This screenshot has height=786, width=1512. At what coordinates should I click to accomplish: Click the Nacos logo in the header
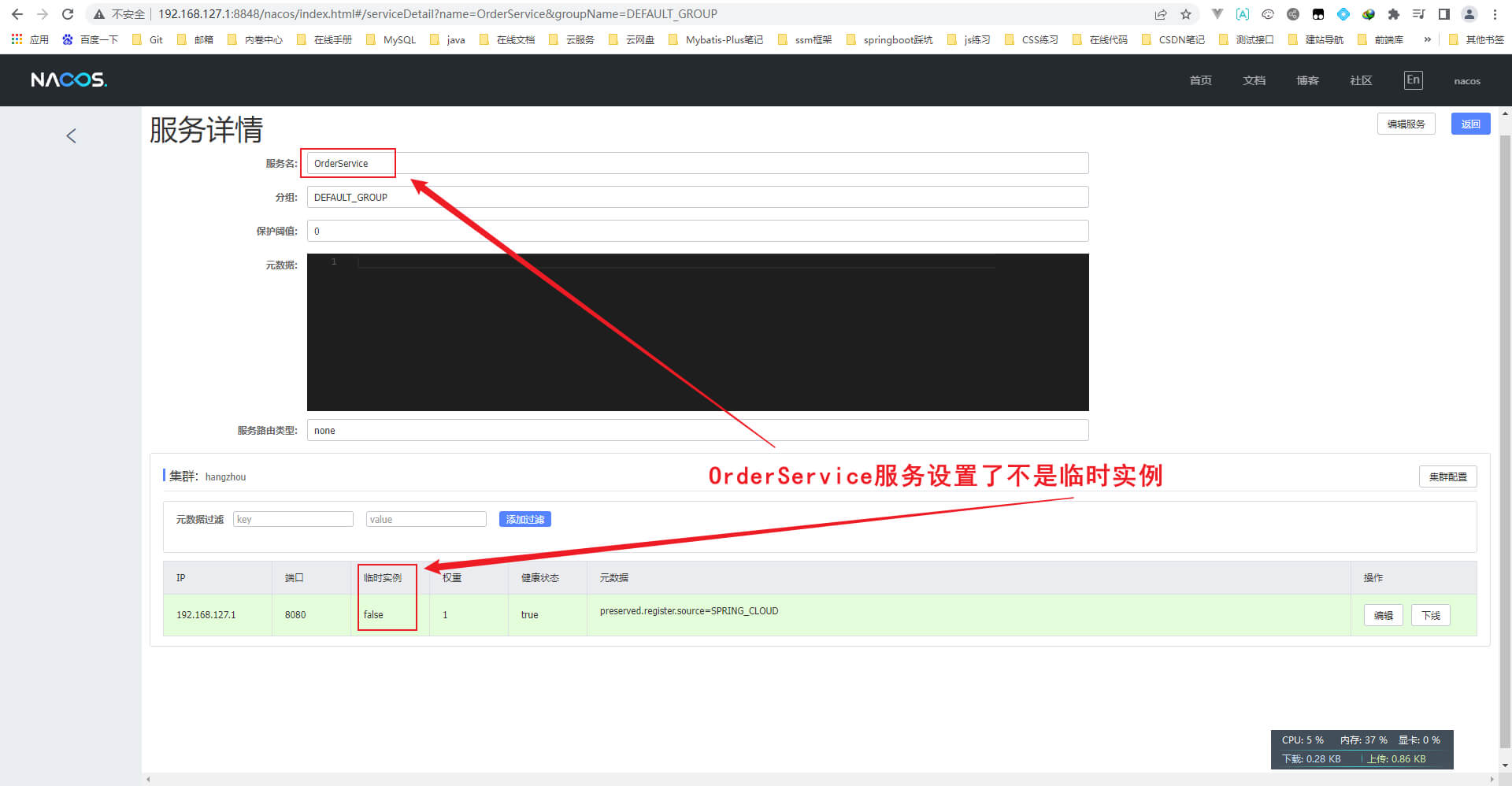coord(69,80)
